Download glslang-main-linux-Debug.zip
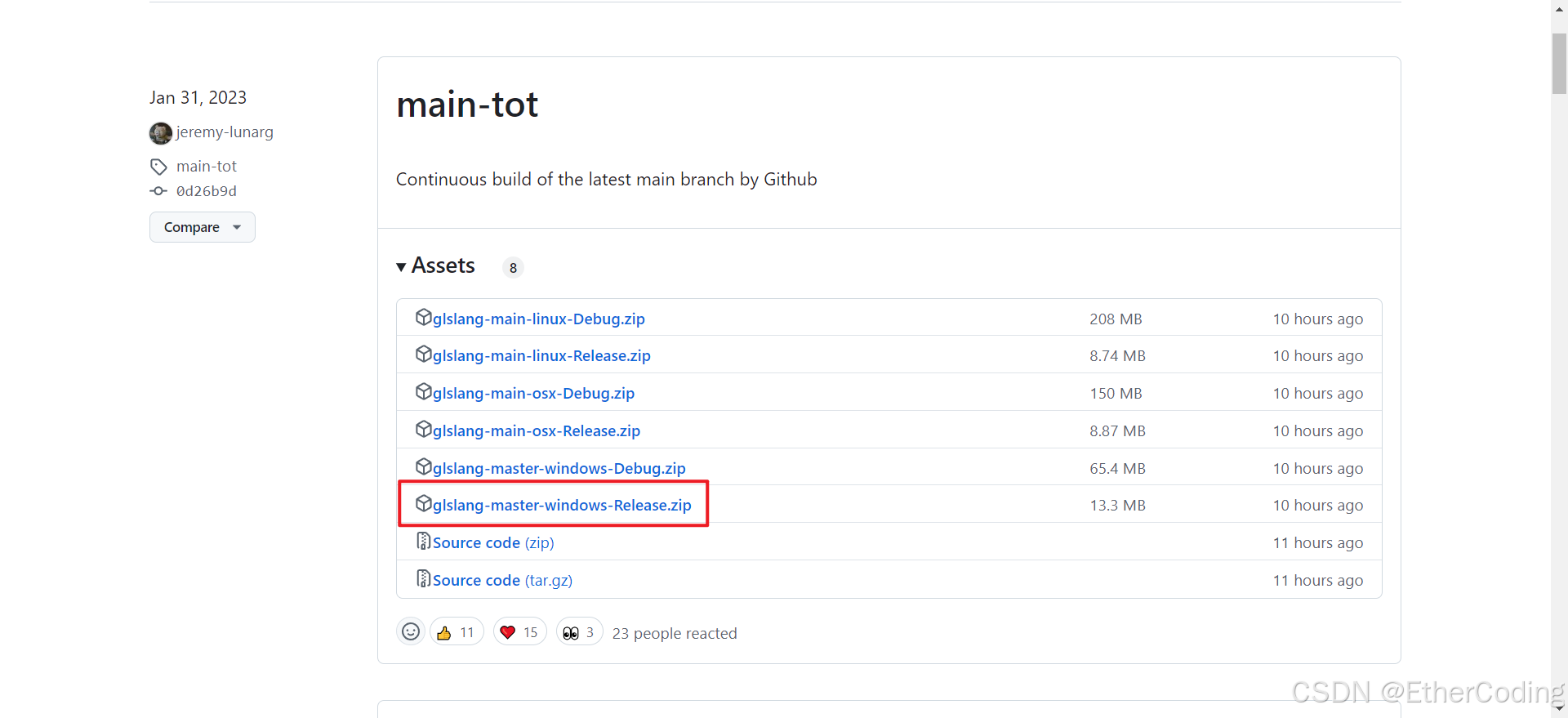The width and height of the screenshot is (1568, 718). (x=539, y=319)
